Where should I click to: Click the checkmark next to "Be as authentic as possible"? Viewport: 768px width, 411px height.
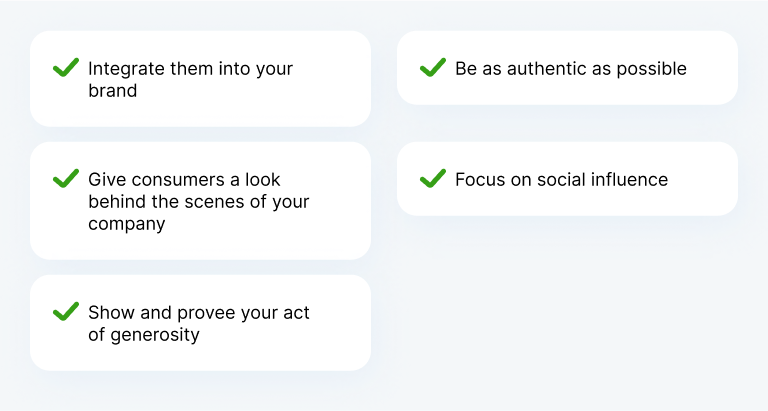click(x=433, y=68)
